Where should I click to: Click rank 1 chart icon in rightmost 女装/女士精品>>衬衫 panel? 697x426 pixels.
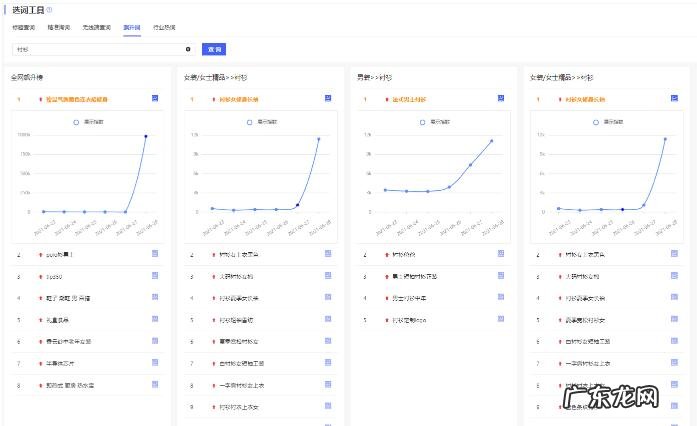[674, 98]
